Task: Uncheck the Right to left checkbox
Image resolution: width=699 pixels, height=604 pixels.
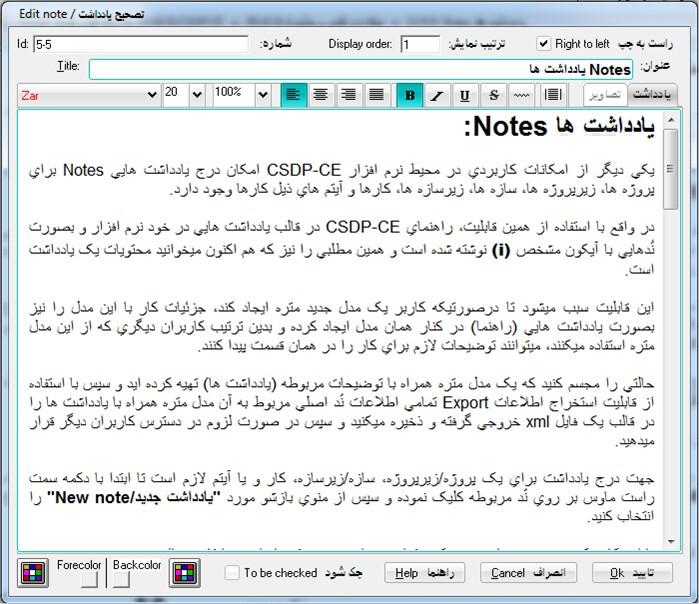Action: coord(543,44)
